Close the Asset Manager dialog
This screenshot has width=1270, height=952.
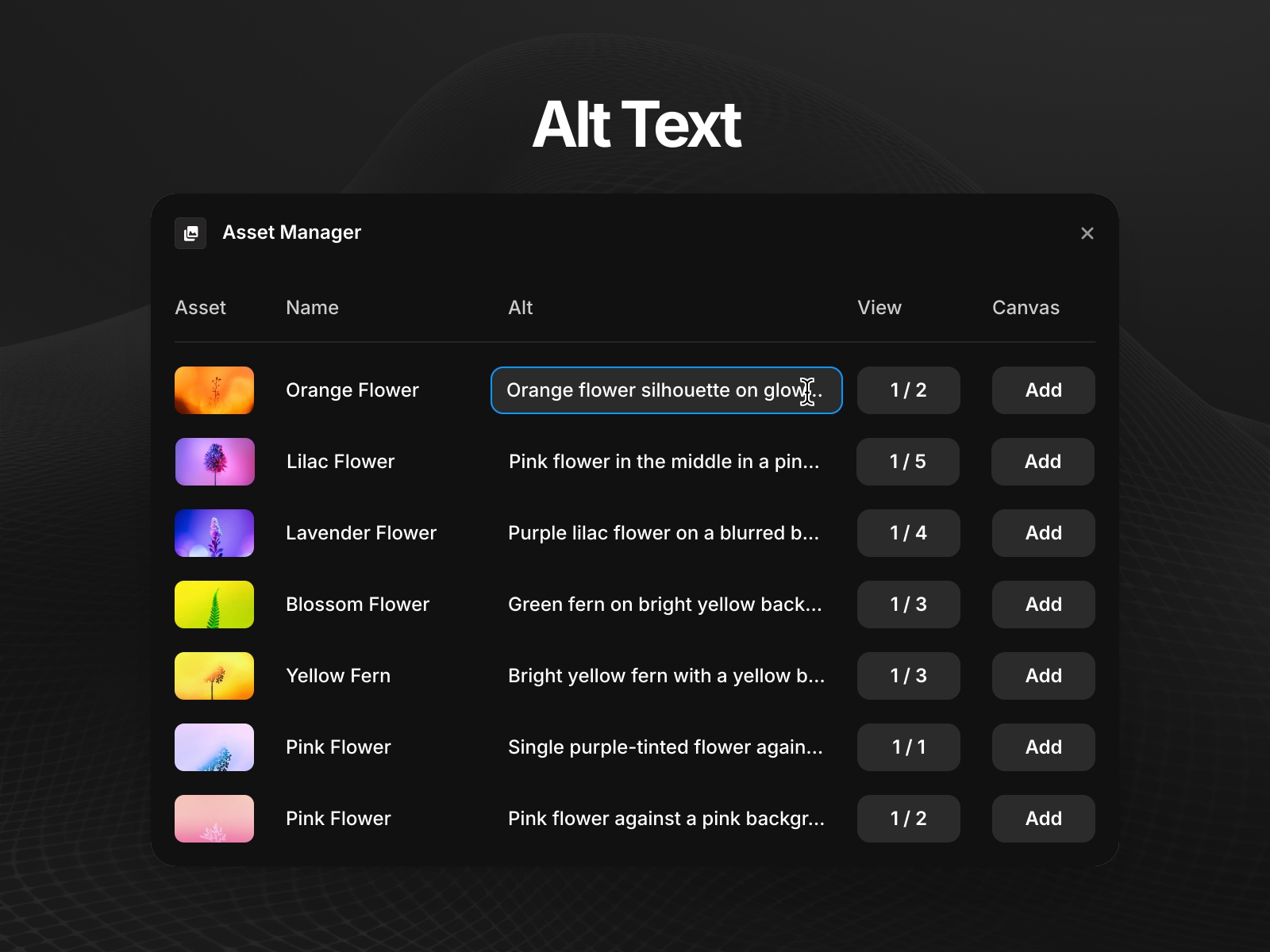coord(1087,232)
